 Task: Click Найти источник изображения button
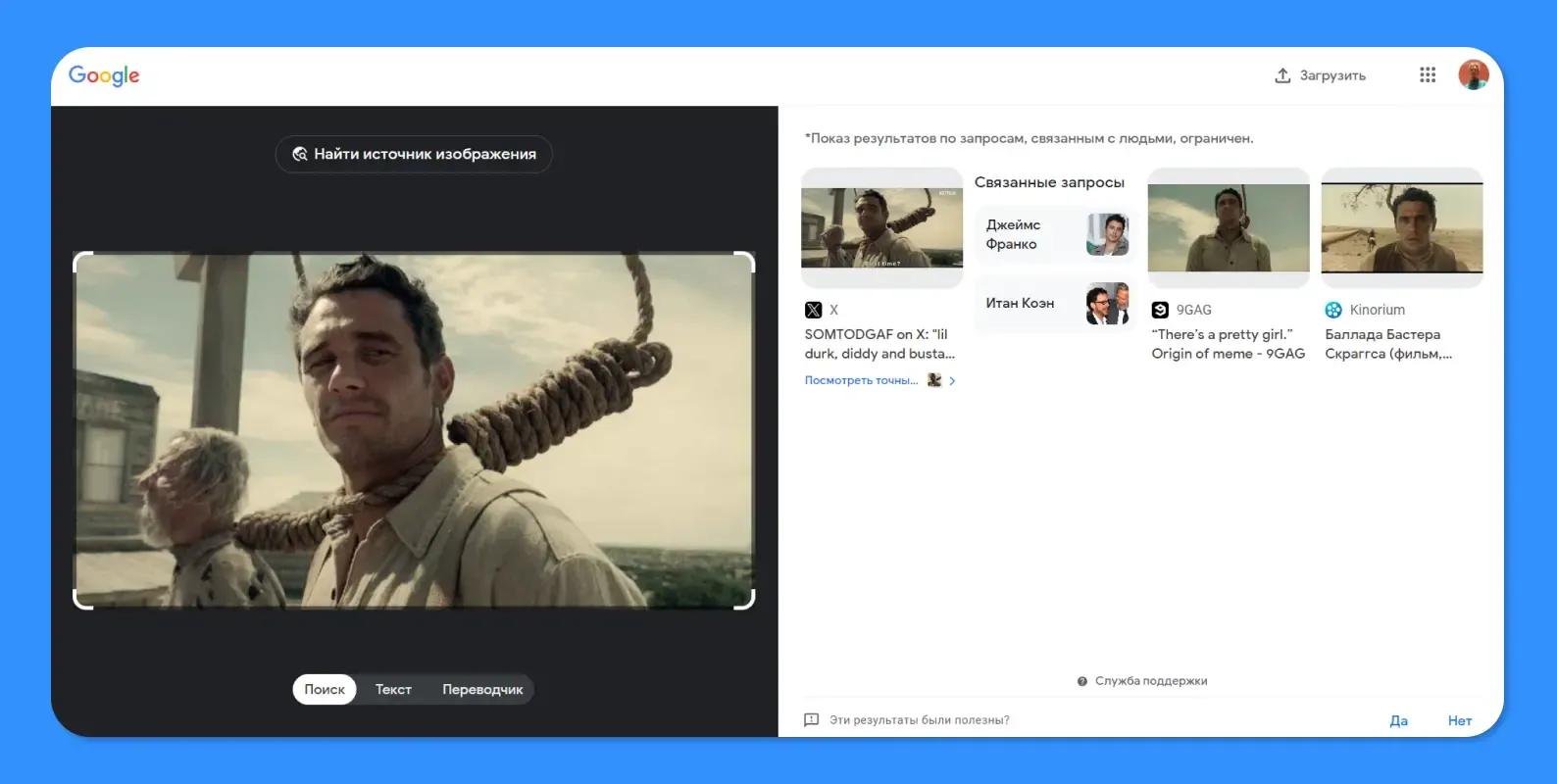click(x=414, y=154)
